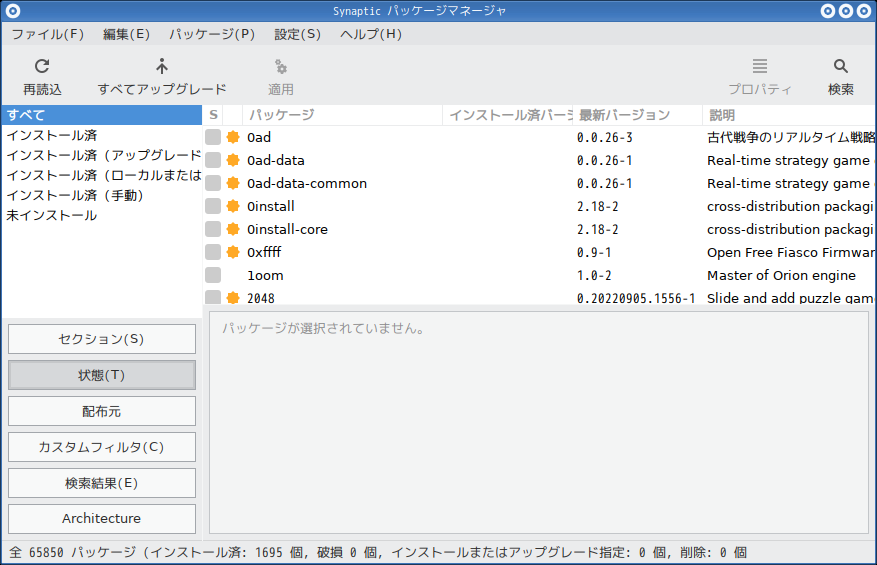Screen dimensions: 877x565
Task: Select インストール済 filter entry
Action: tap(102, 135)
